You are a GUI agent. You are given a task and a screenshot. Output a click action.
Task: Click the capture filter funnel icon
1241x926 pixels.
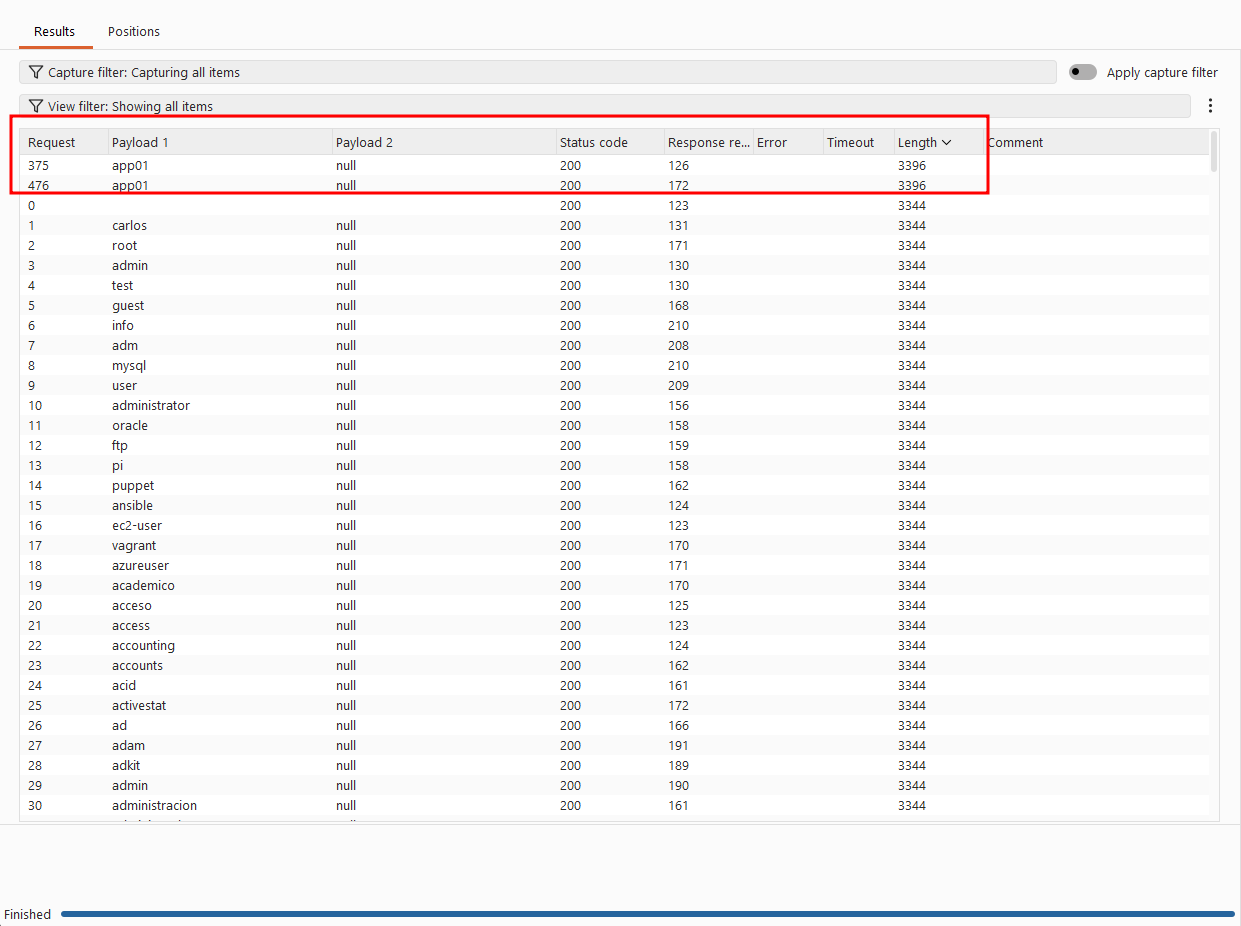click(x=36, y=72)
